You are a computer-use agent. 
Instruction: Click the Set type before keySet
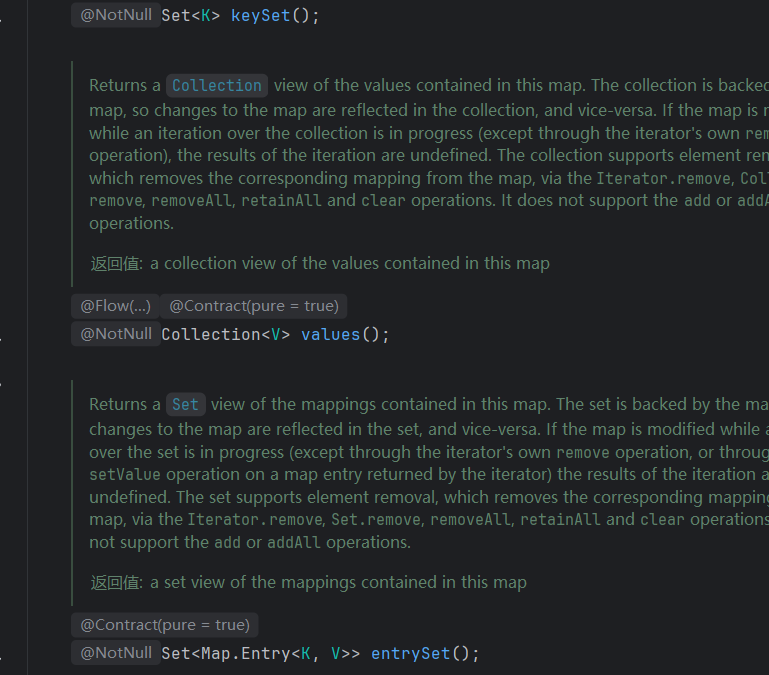tap(175, 15)
